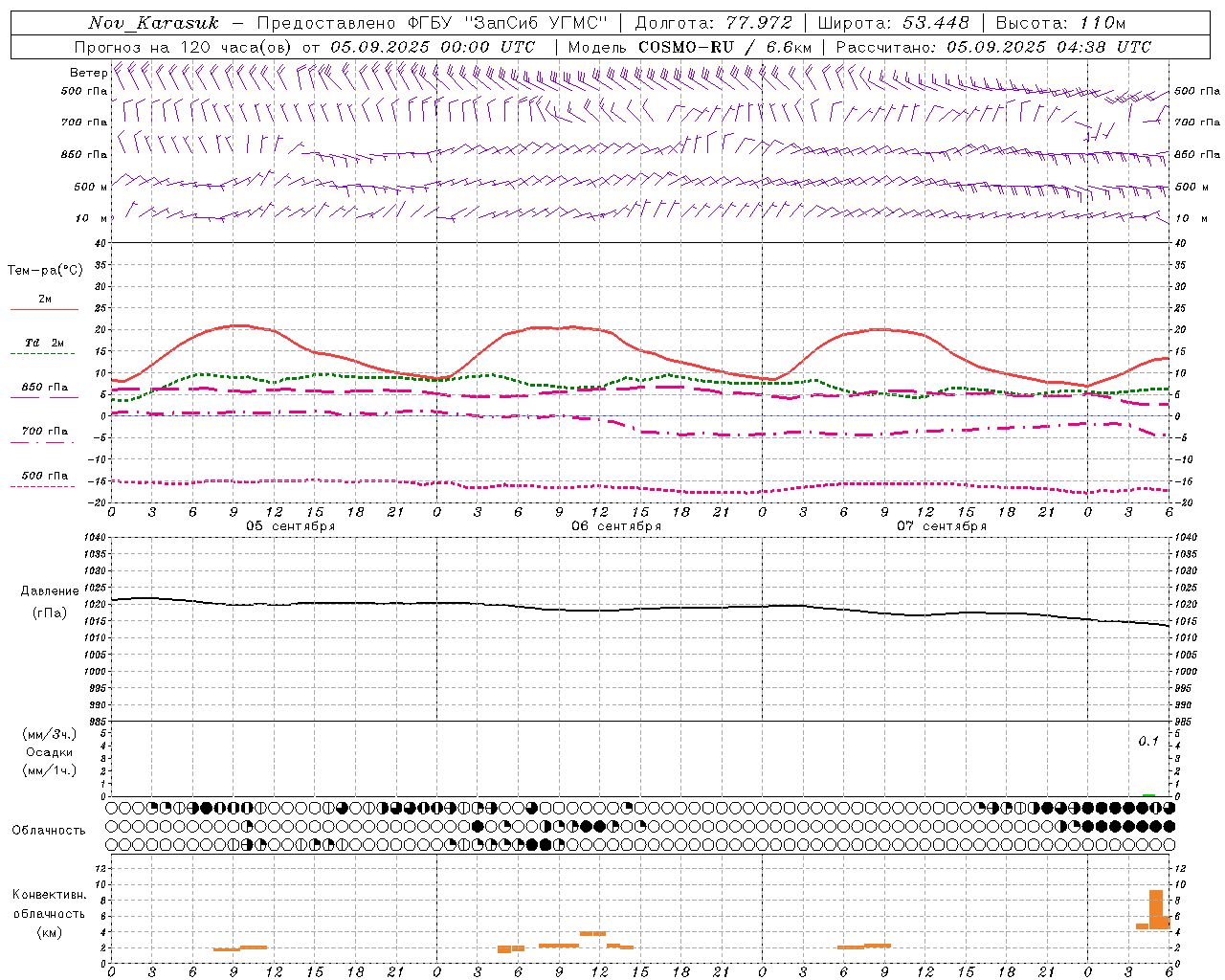Select the '05 сентября' date label

[x=291, y=526]
